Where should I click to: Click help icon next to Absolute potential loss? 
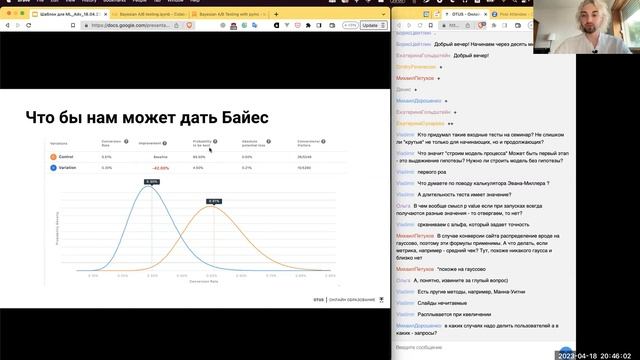pyautogui.click(x=269, y=142)
